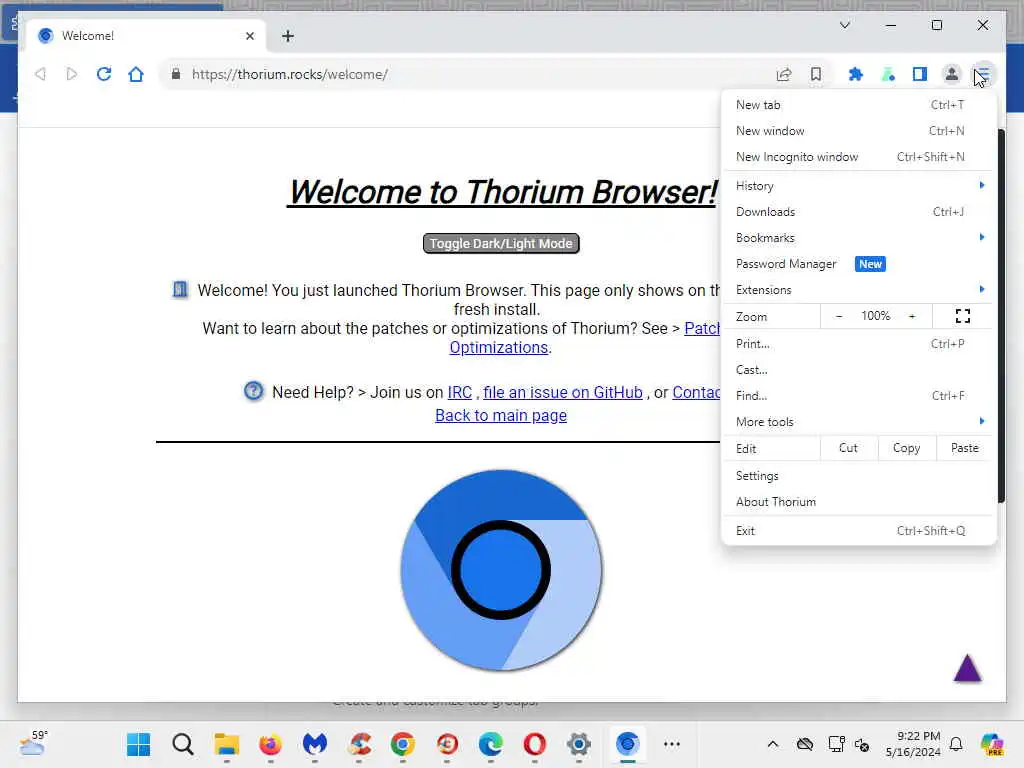Go back with the browser back arrow
Viewport: 1024px width, 768px height.
tap(40, 74)
